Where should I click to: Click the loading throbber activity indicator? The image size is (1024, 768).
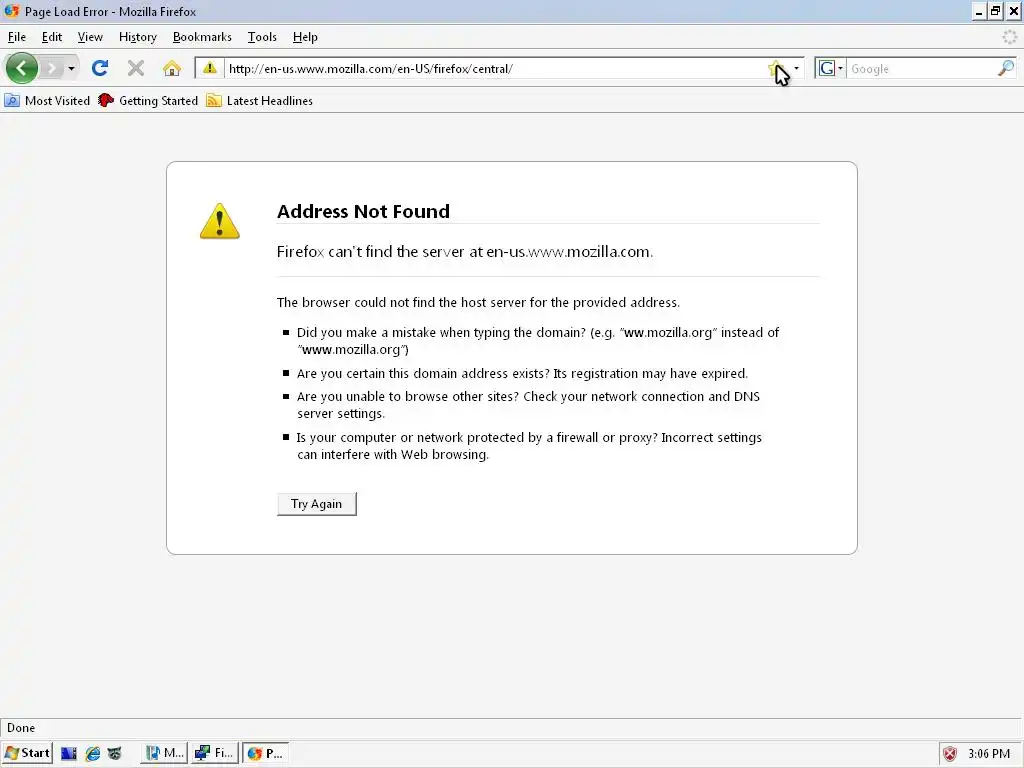tap(1010, 37)
